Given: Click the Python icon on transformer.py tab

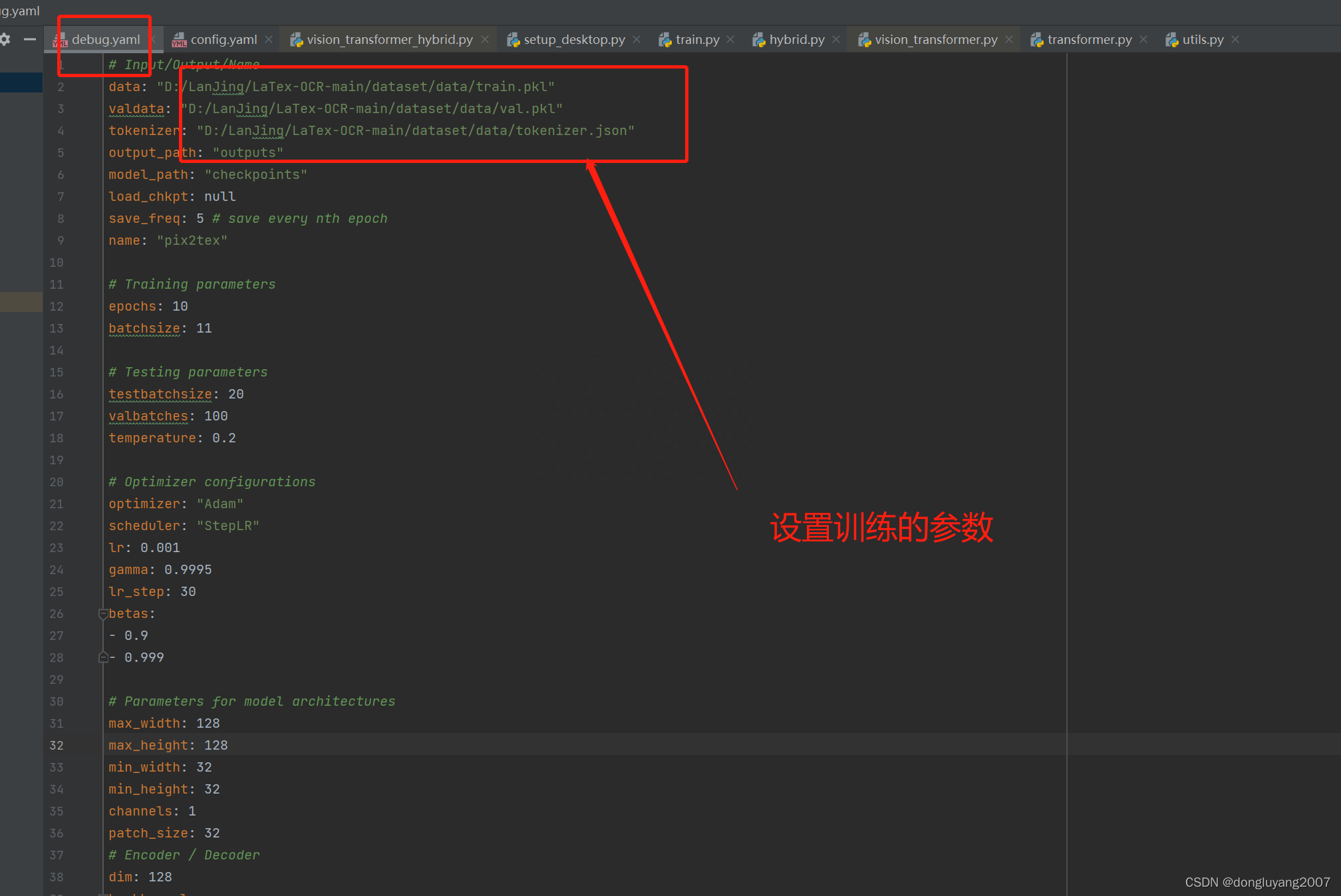Looking at the screenshot, I should (1036, 41).
